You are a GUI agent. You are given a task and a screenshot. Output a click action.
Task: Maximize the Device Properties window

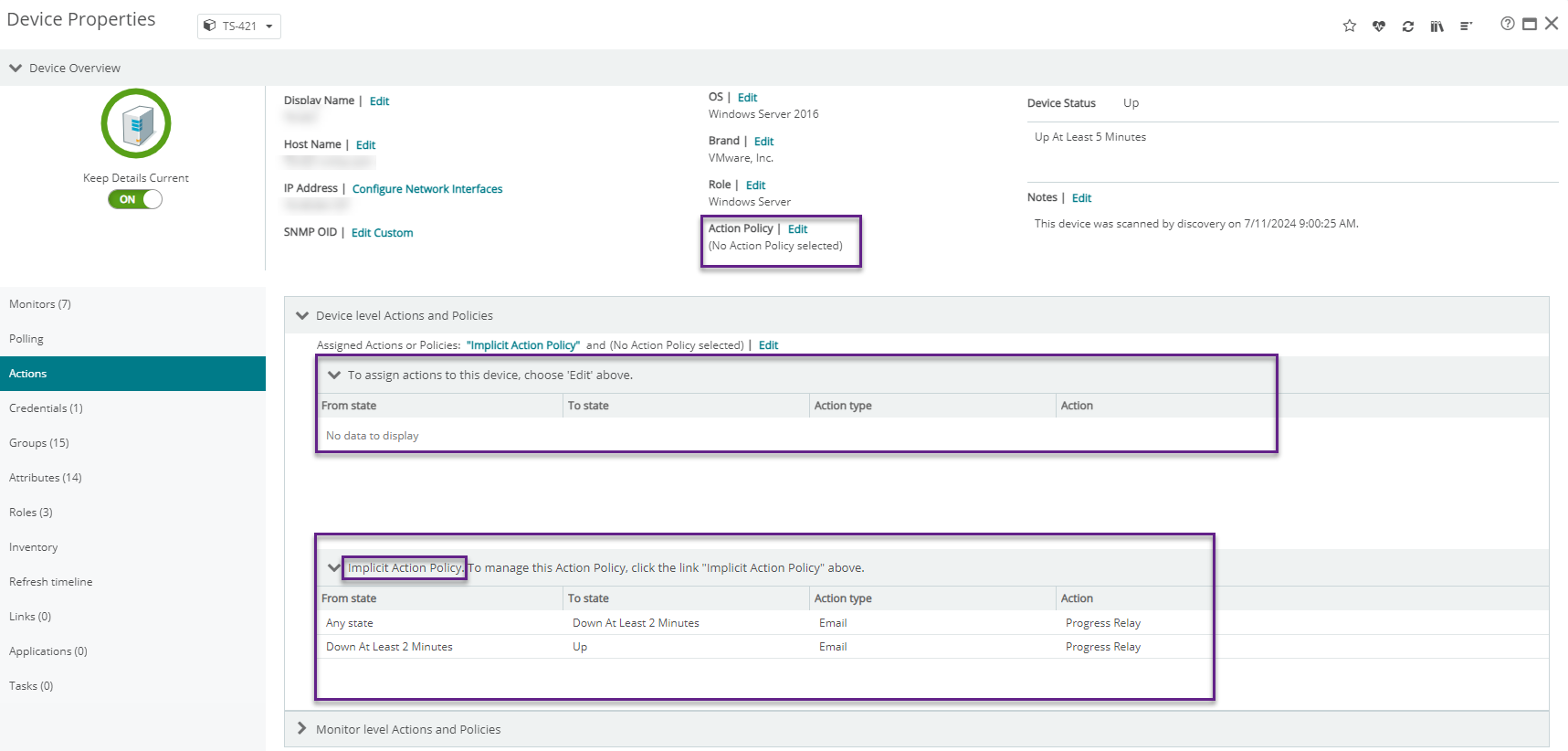pos(1530,24)
